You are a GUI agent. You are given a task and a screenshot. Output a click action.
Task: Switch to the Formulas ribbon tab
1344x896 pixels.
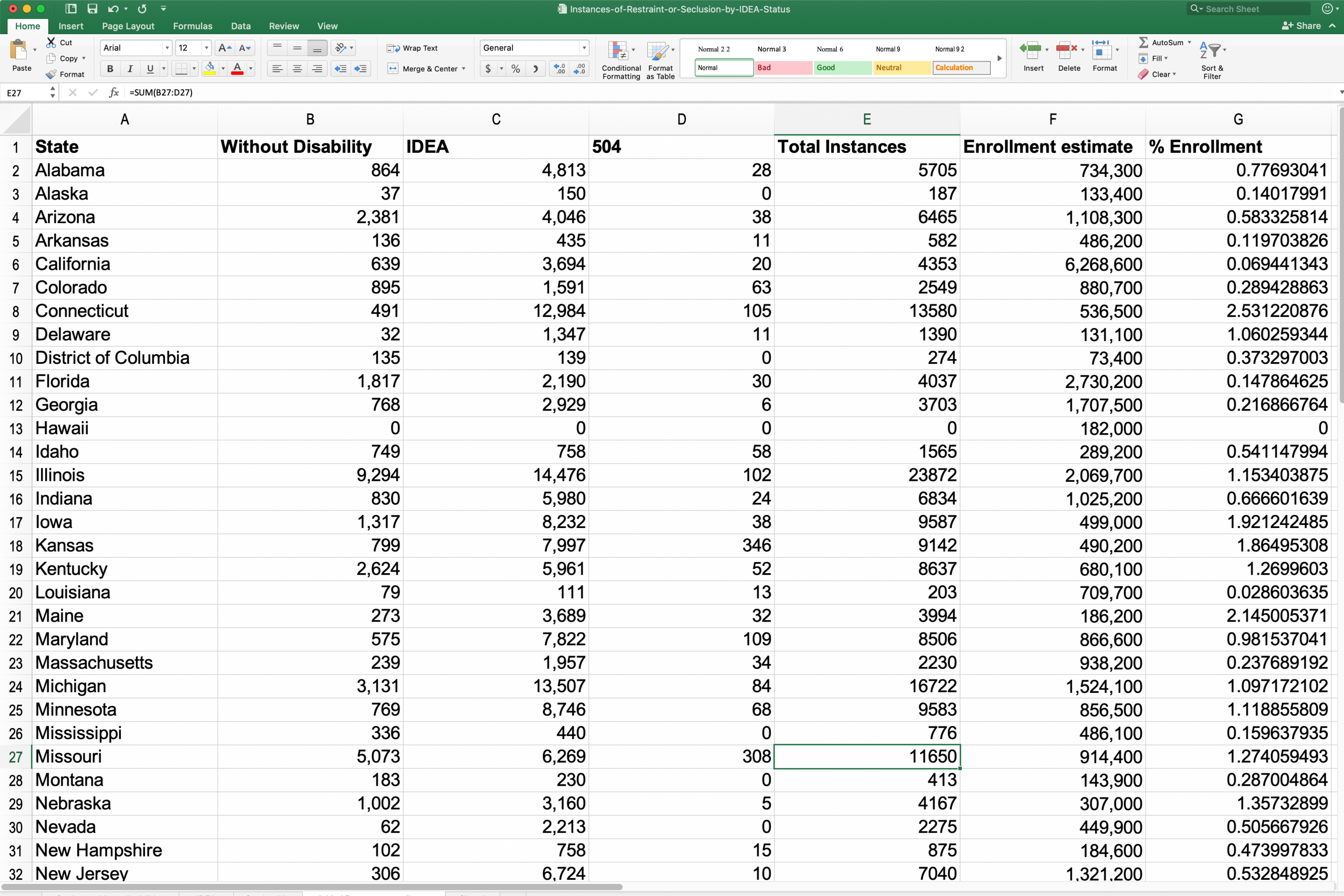(192, 26)
